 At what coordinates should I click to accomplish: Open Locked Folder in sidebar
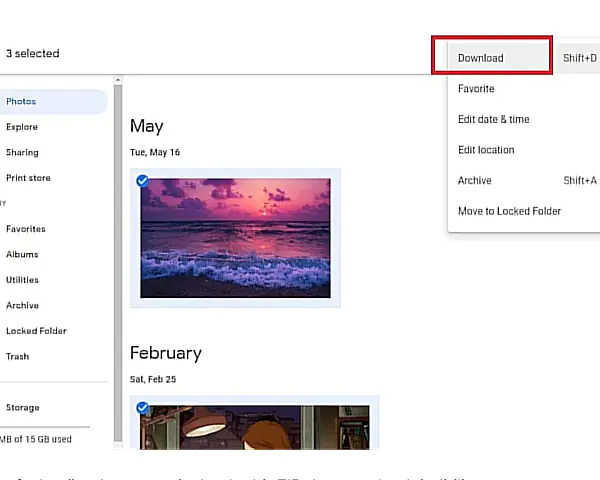(36, 331)
